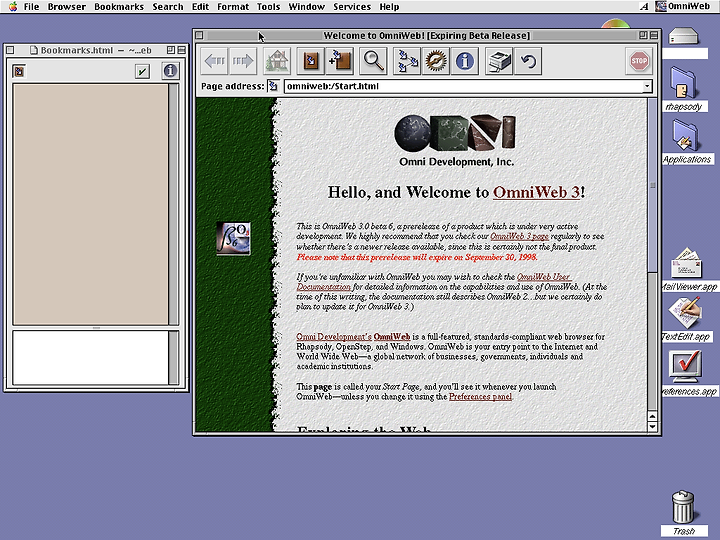This screenshot has height=540, width=720.
Task: Add bookmark using the plus book icon
Action: 339,61
